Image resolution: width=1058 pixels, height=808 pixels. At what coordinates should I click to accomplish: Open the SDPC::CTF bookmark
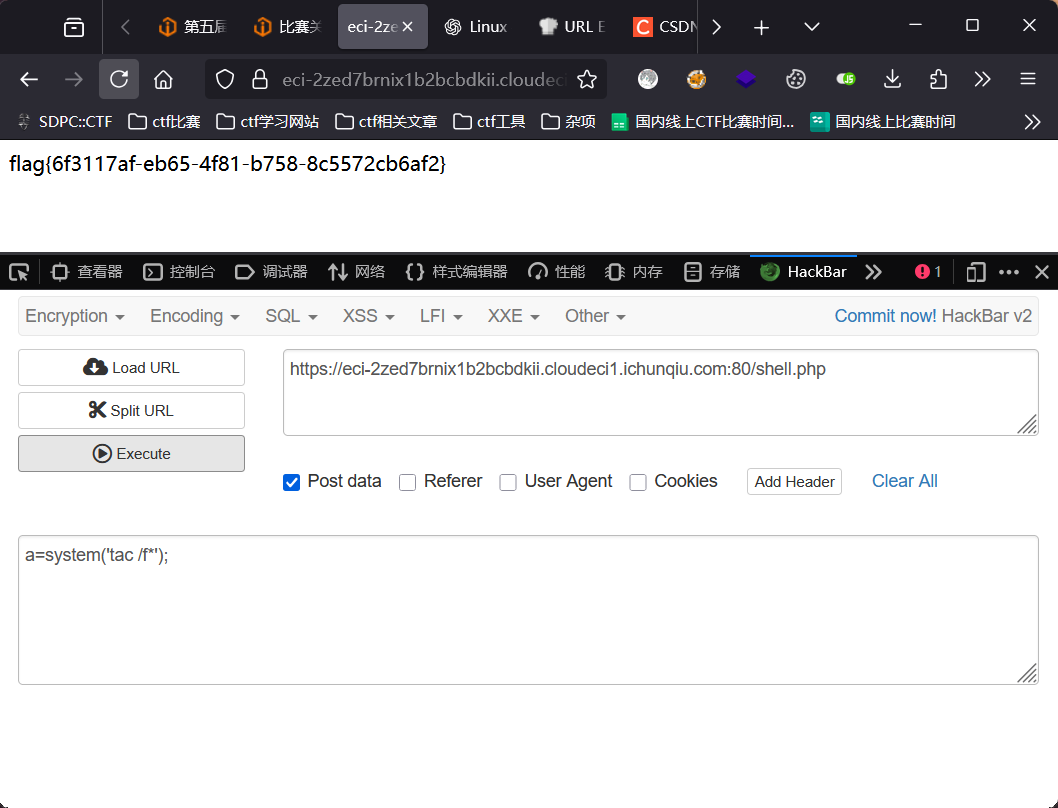(x=65, y=122)
